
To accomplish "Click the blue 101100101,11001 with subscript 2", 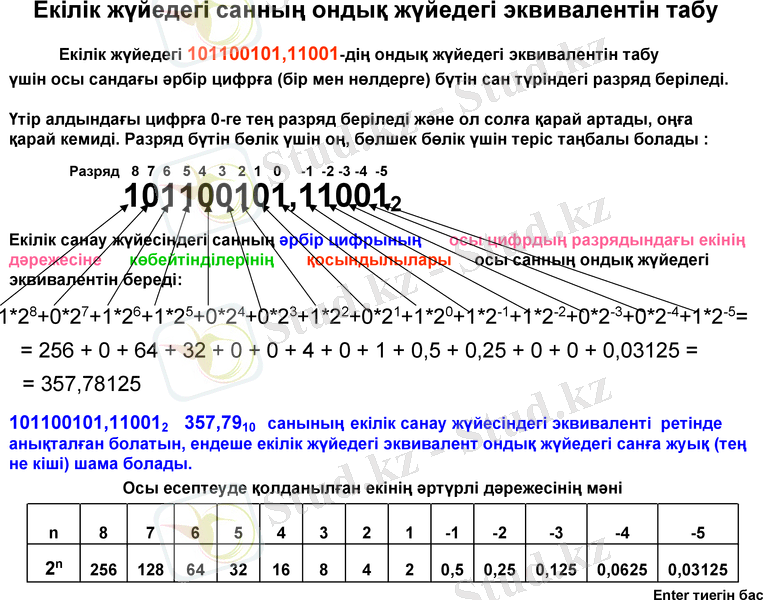I will [x=89, y=424].
